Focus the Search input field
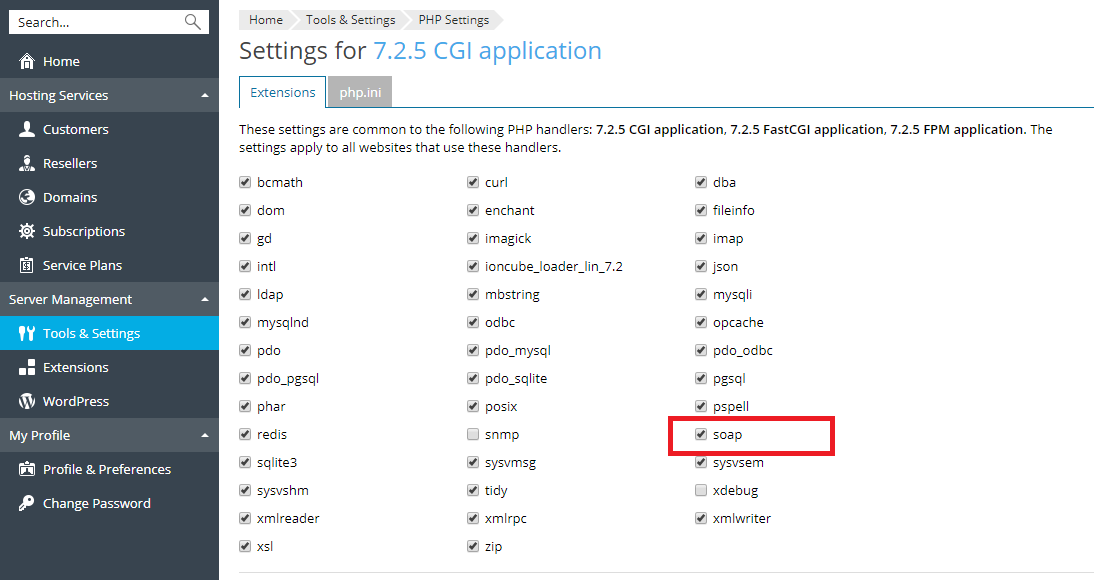The width and height of the screenshot is (1102, 580). (x=97, y=22)
